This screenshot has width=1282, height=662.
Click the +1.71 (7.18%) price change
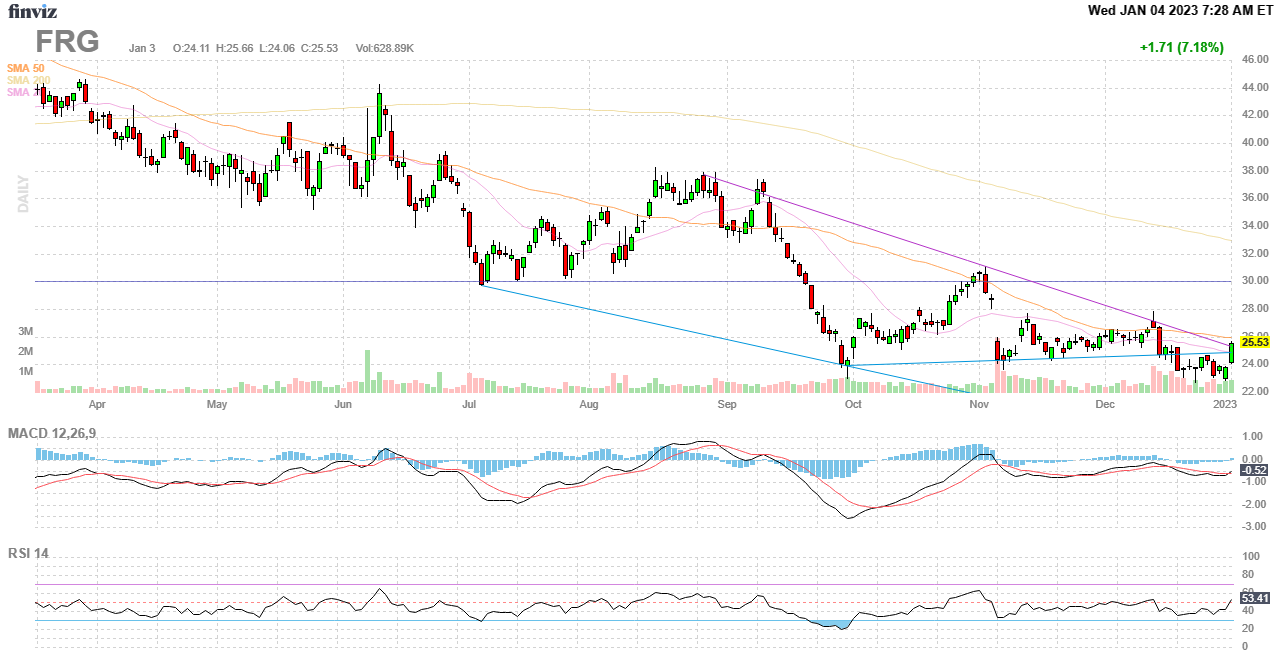click(1181, 48)
